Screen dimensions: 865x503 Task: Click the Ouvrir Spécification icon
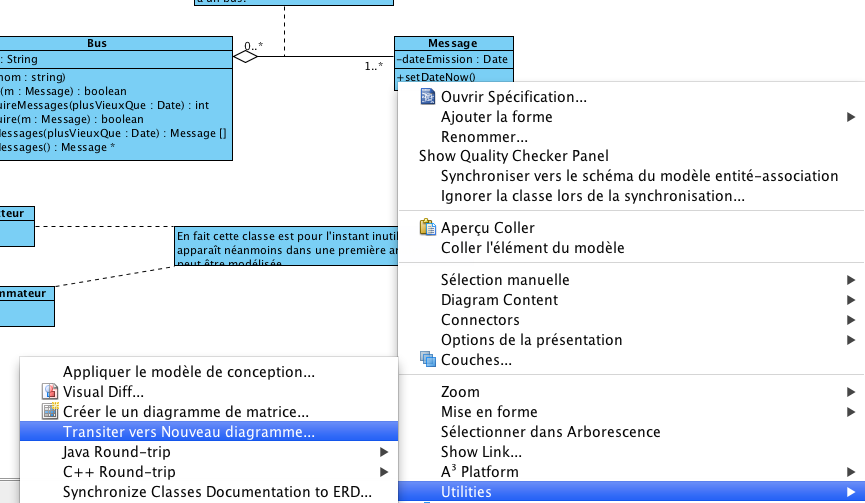pos(428,97)
